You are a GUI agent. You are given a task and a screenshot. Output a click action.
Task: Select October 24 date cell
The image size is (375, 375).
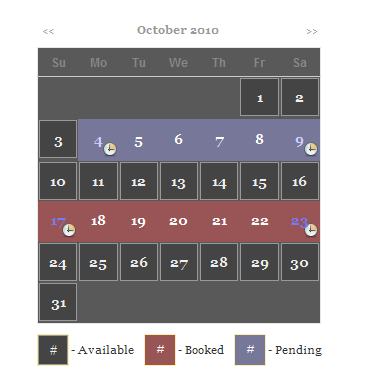pyautogui.click(x=58, y=262)
